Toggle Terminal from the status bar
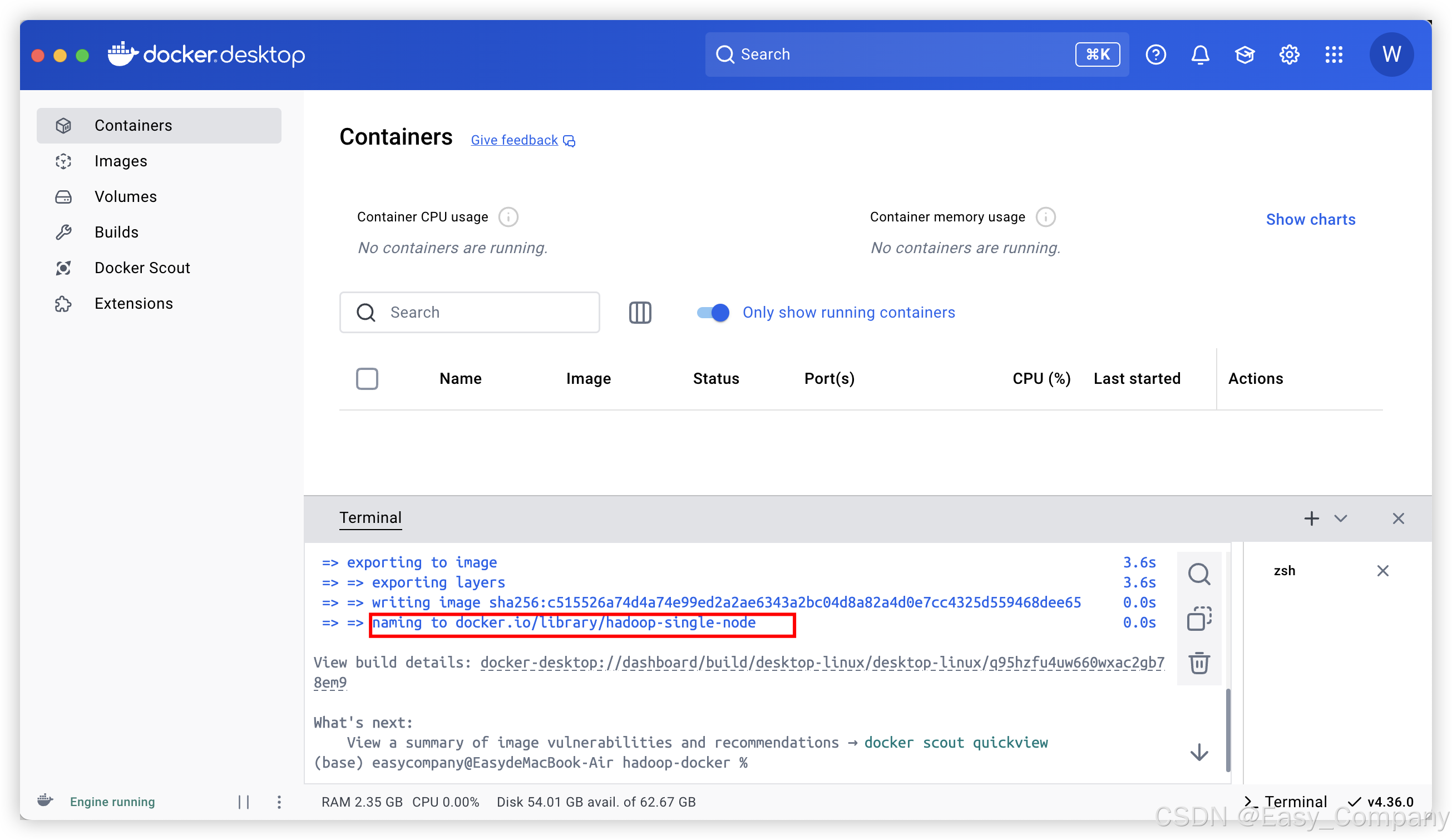Image resolution: width=1452 pixels, height=840 pixels. 1285,802
